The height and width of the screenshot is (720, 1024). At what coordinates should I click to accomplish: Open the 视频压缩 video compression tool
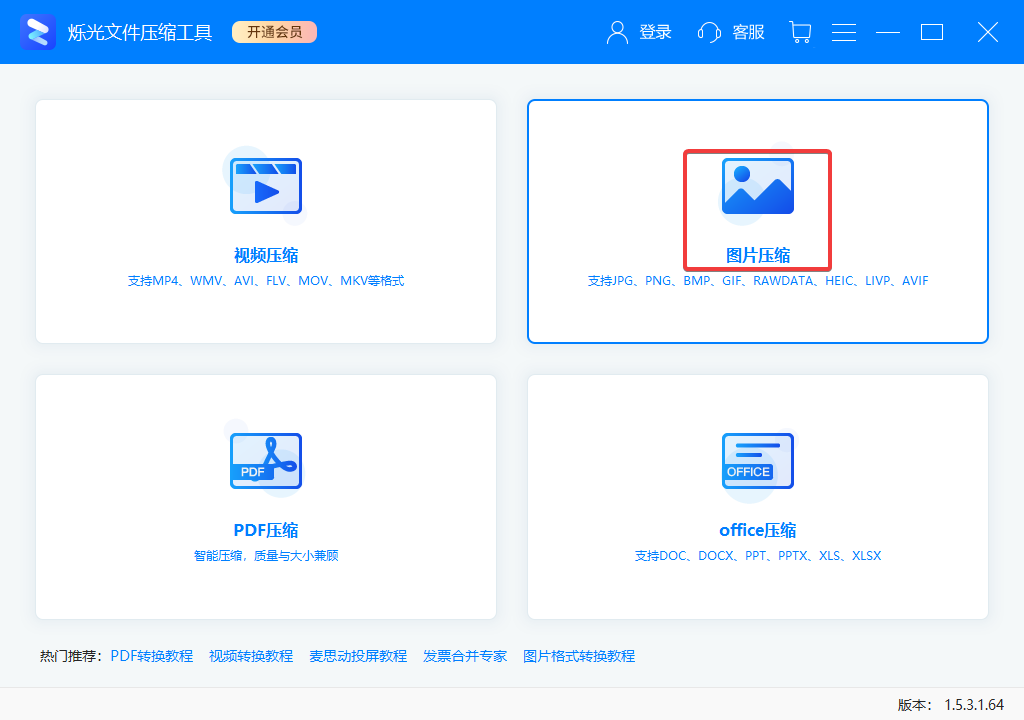[x=265, y=255]
